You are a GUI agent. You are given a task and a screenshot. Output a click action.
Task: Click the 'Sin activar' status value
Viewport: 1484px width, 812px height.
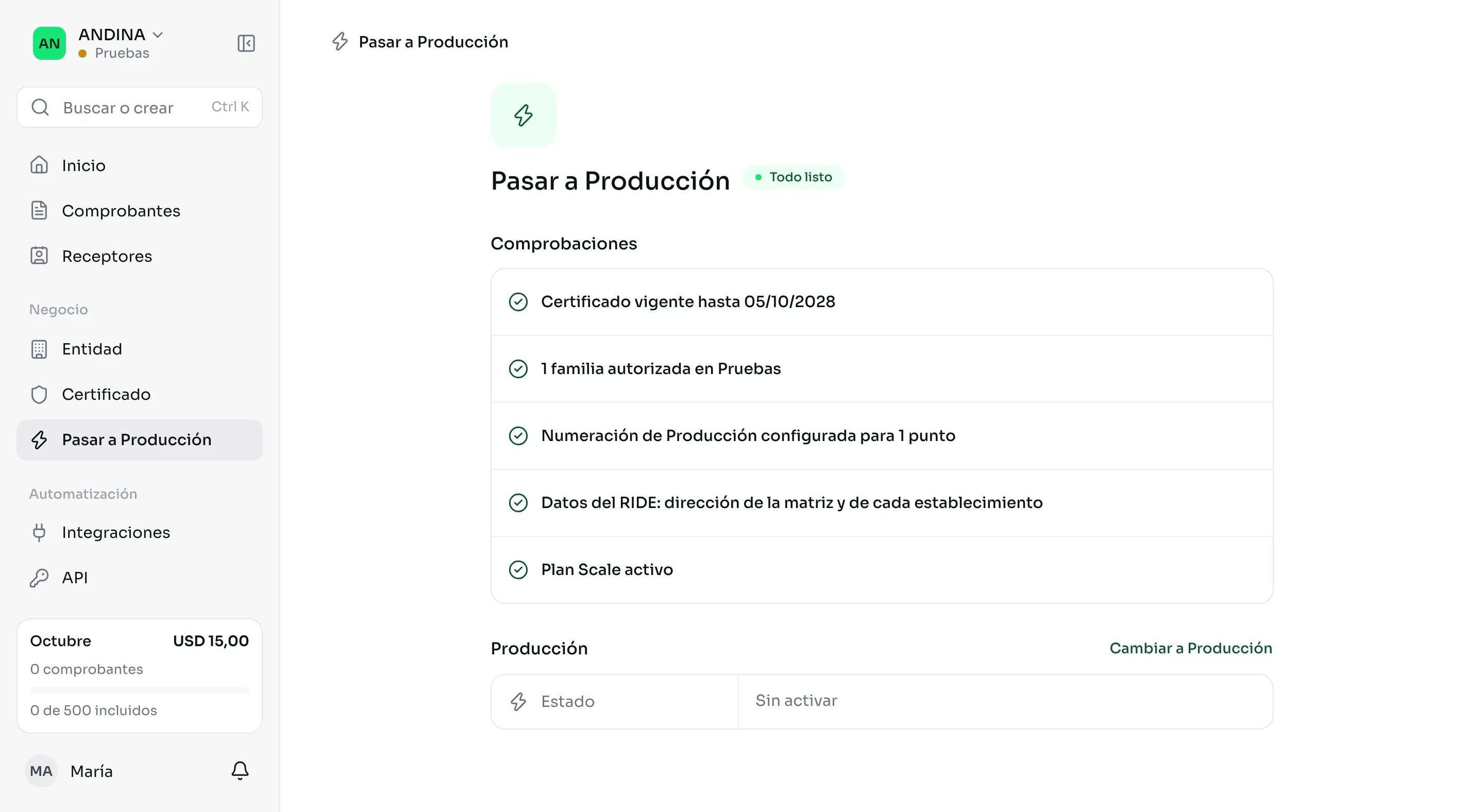[796, 701]
